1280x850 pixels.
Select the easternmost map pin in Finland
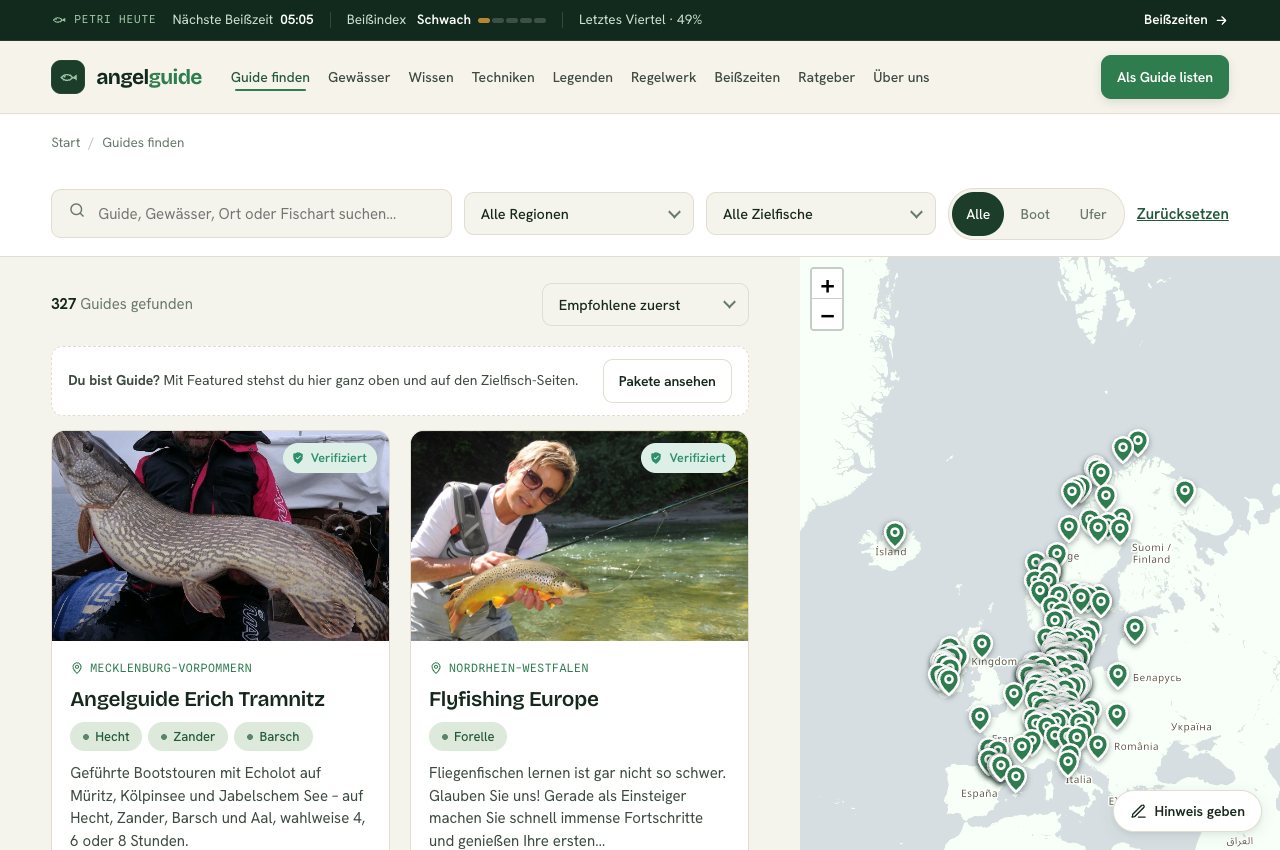tap(1185, 492)
